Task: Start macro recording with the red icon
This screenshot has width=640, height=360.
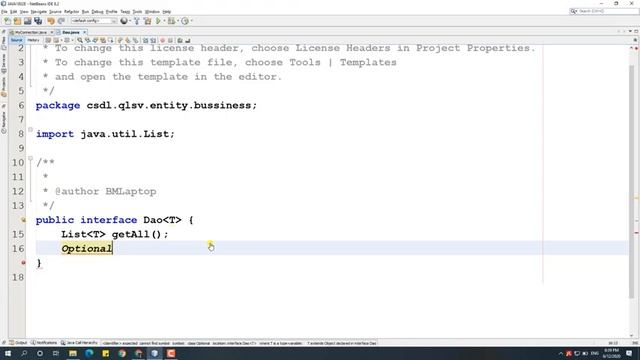Action: pyautogui.click(x=162, y=40)
